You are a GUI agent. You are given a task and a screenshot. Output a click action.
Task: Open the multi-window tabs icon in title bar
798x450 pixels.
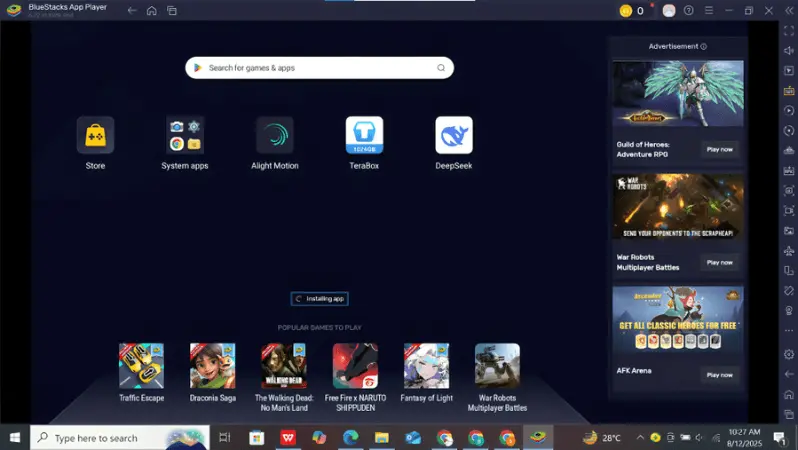click(172, 10)
